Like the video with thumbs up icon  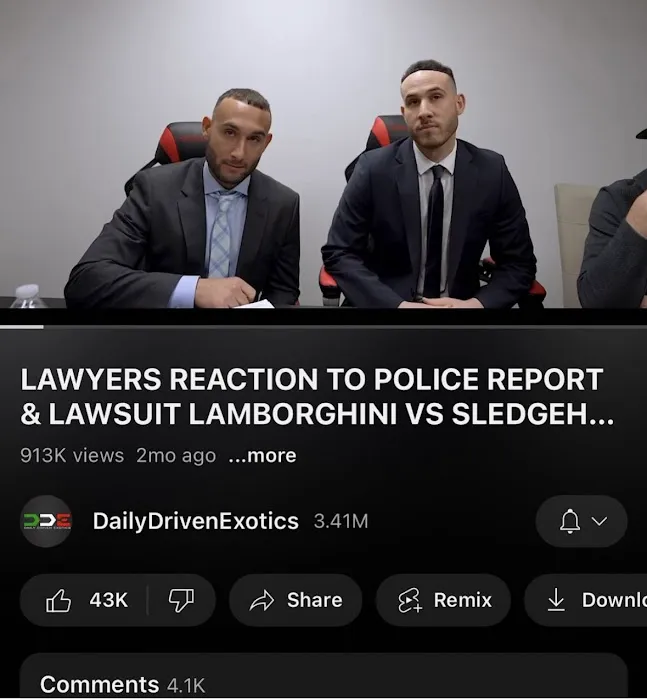[x=58, y=600]
